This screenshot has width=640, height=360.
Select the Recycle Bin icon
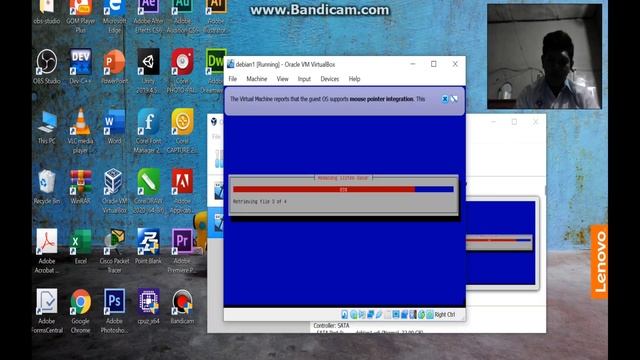pos(47,187)
